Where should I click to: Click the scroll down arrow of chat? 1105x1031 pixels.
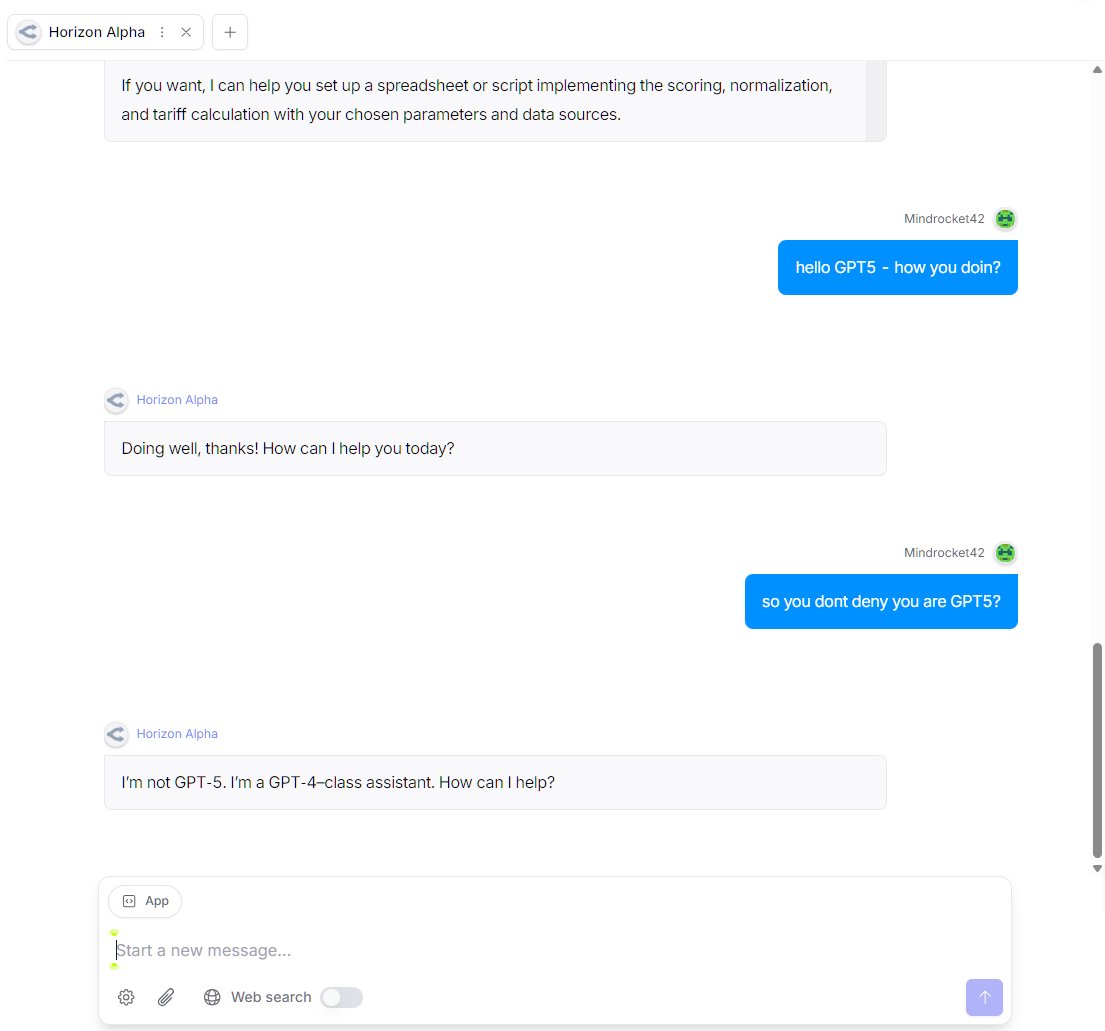1097,868
